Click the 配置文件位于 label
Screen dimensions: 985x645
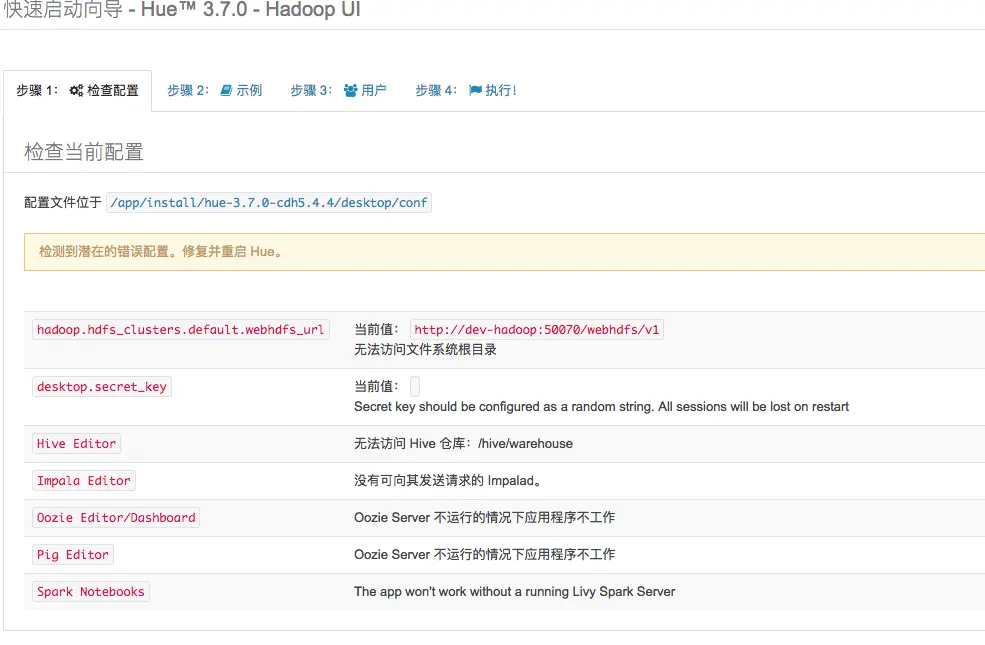(x=63, y=203)
